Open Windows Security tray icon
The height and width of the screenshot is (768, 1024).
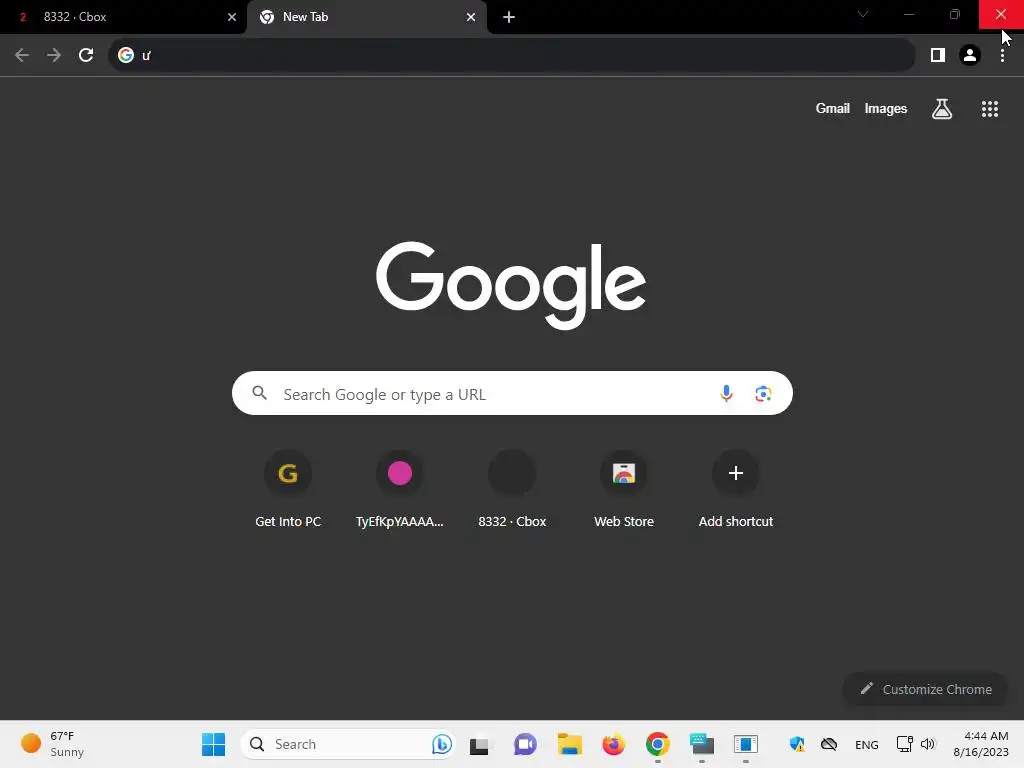click(797, 744)
